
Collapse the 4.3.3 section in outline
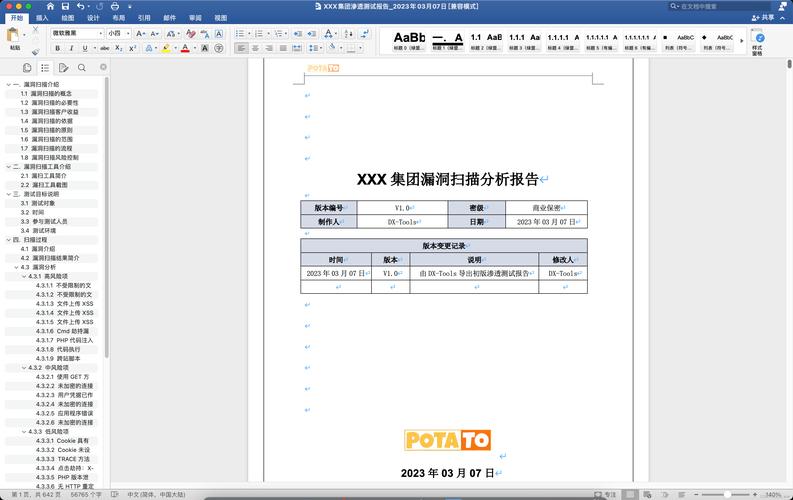pyautogui.click(x=24, y=432)
